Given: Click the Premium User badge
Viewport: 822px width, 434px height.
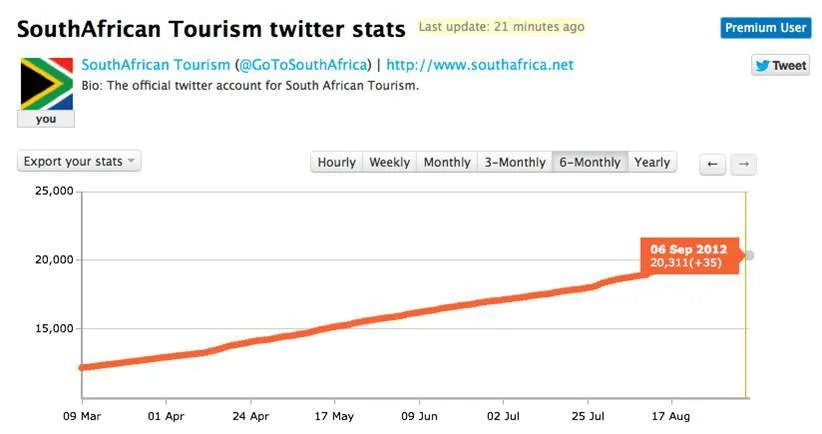Looking at the screenshot, I should tap(765, 28).
